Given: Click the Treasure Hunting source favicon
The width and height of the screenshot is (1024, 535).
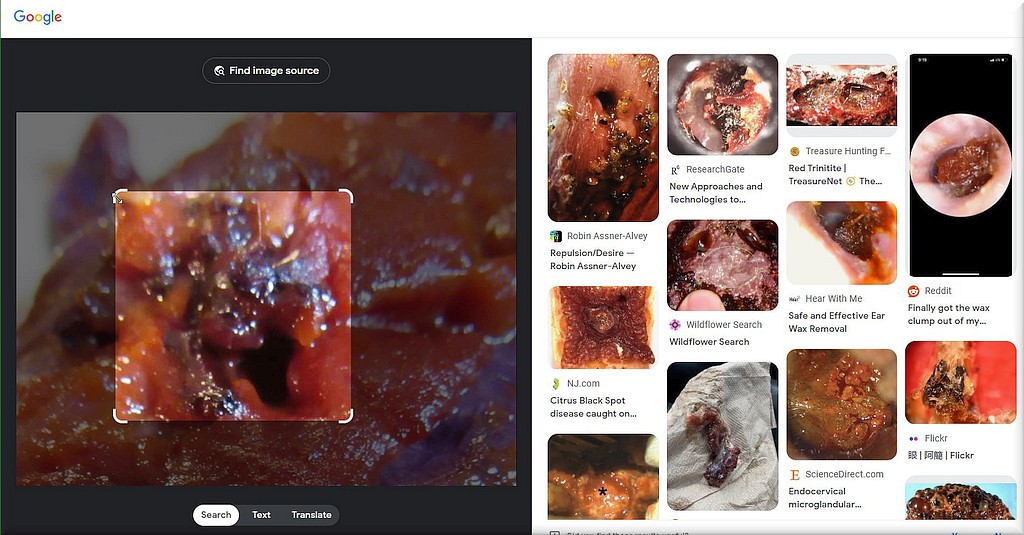Looking at the screenshot, I should pos(795,152).
